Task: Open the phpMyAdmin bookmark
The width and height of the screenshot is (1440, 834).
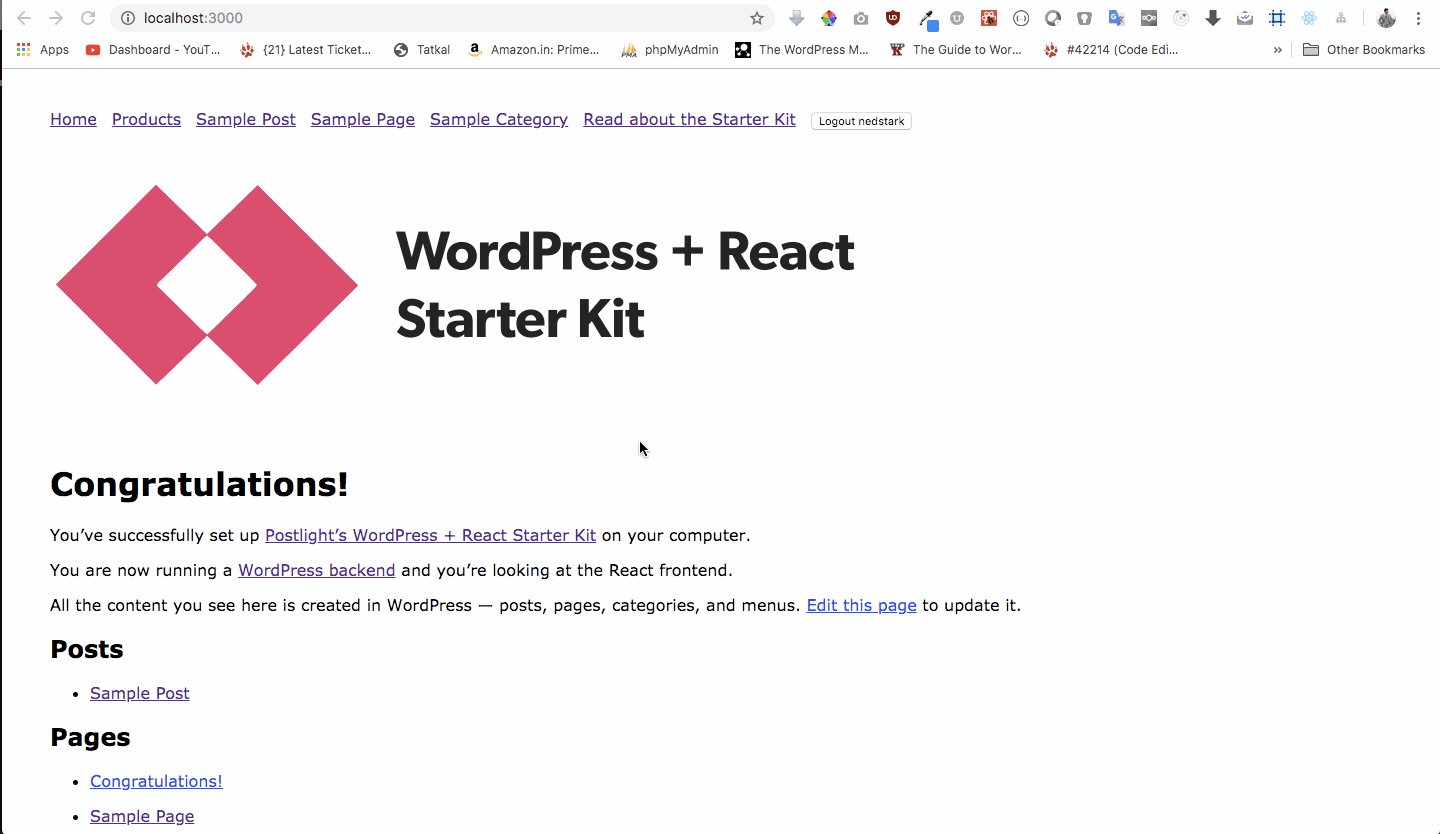Action: tap(670, 49)
